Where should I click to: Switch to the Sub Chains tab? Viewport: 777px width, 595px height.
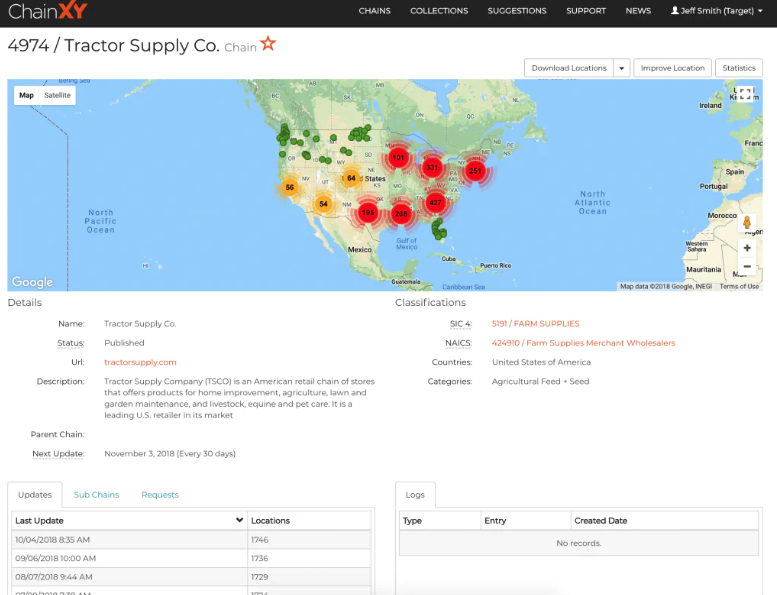point(97,494)
